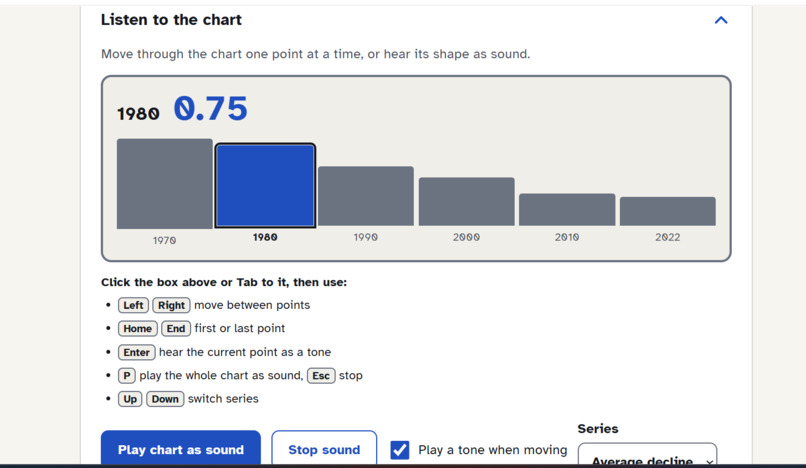The height and width of the screenshot is (468, 806).
Task: Select the 2022 bar in chart
Action: [667, 211]
